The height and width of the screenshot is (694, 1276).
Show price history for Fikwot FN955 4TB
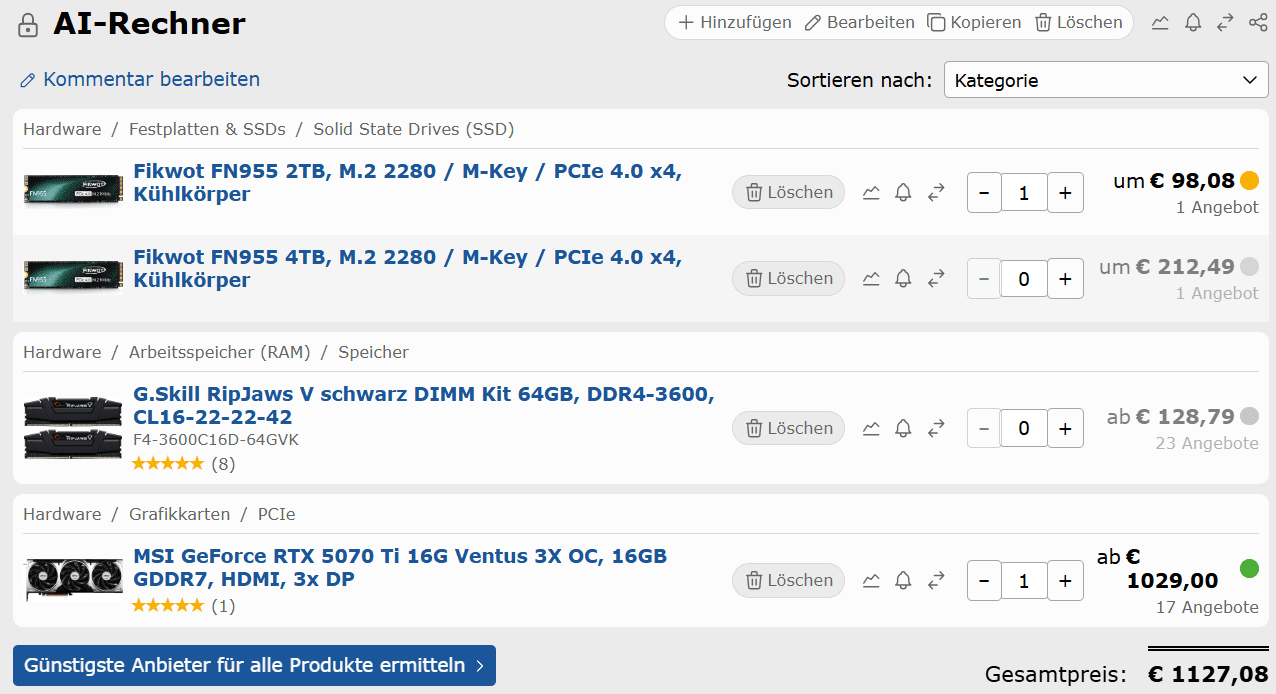pyautogui.click(x=871, y=279)
